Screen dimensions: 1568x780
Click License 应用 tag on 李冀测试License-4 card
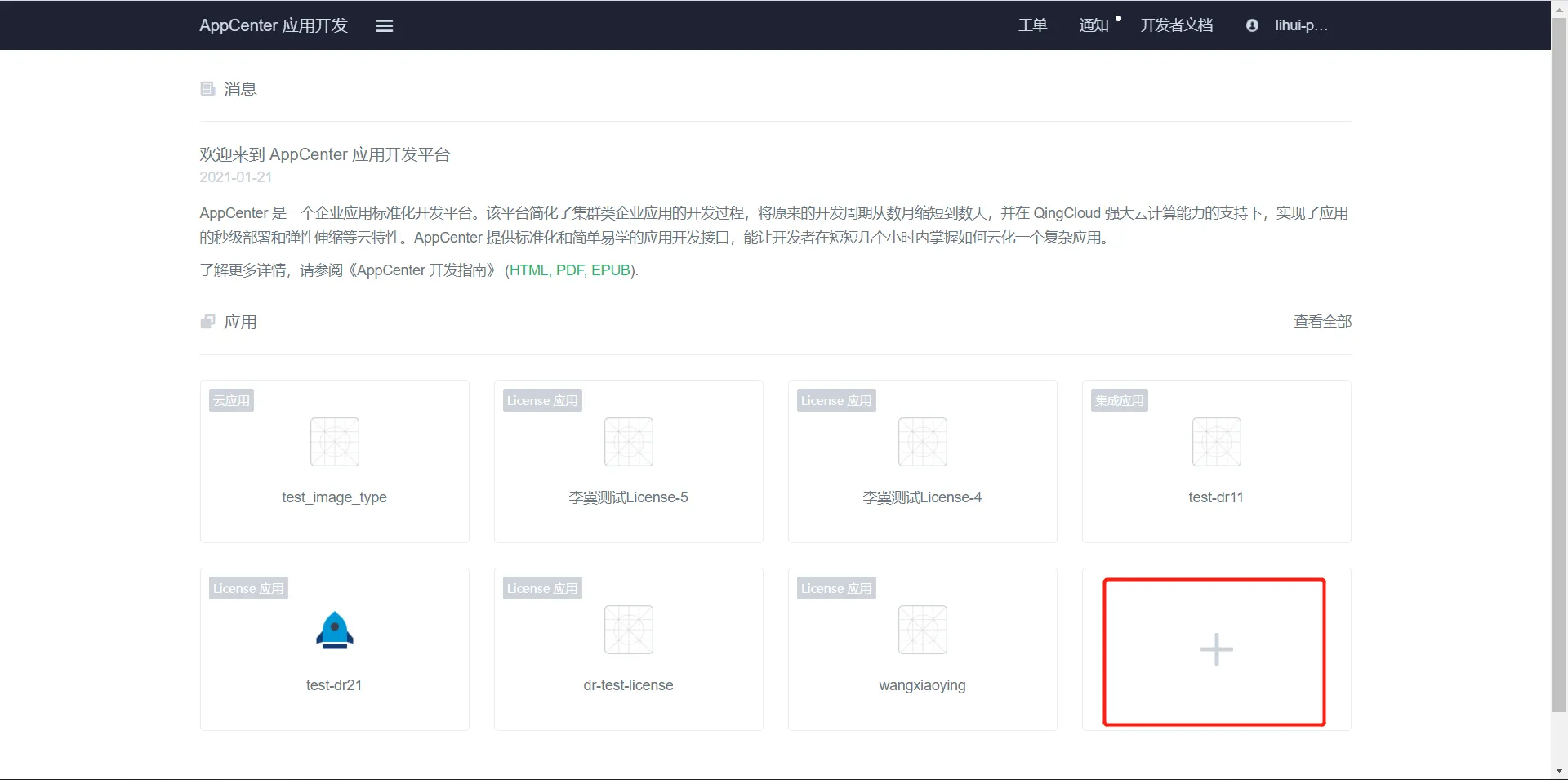tap(836, 400)
